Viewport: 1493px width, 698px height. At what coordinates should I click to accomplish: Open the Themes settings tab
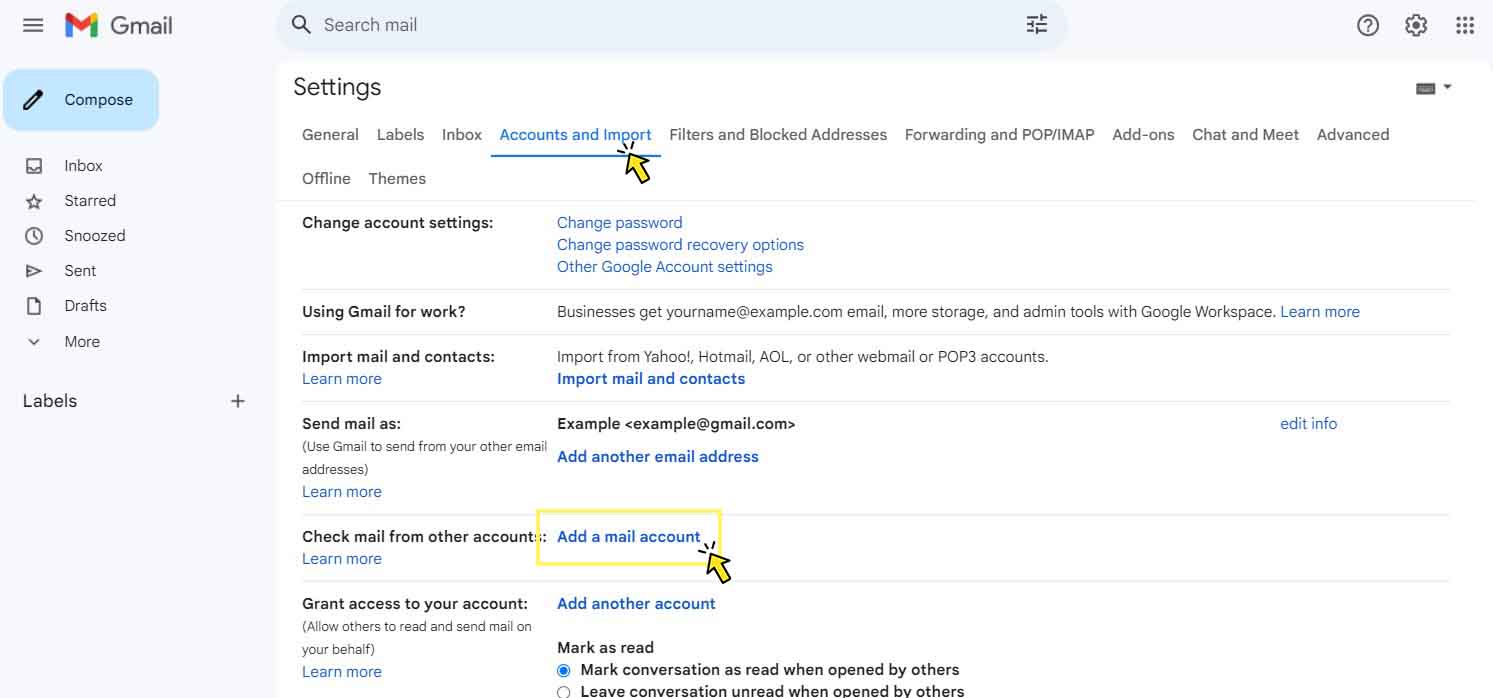pos(396,178)
